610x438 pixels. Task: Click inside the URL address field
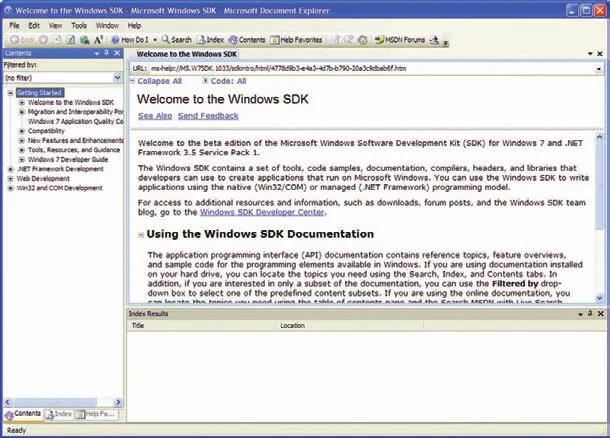click(x=372, y=68)
